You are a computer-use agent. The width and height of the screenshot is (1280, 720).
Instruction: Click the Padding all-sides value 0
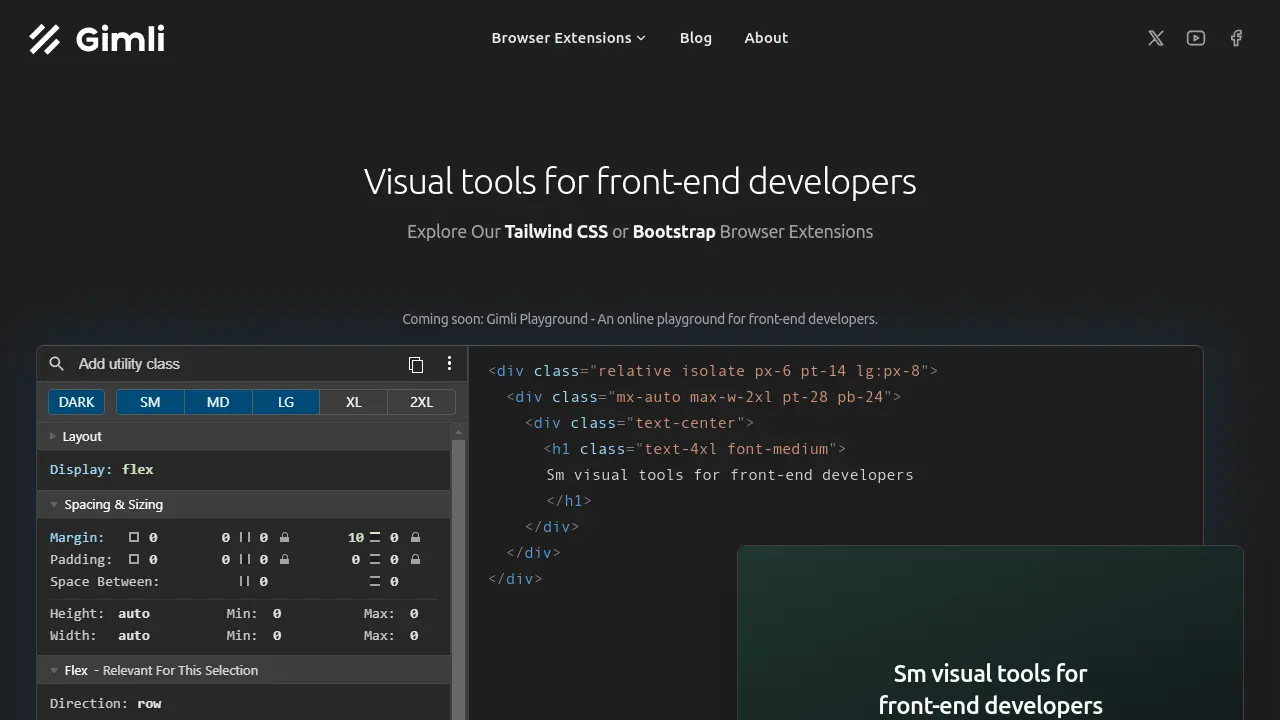click(x=153, y=559)
